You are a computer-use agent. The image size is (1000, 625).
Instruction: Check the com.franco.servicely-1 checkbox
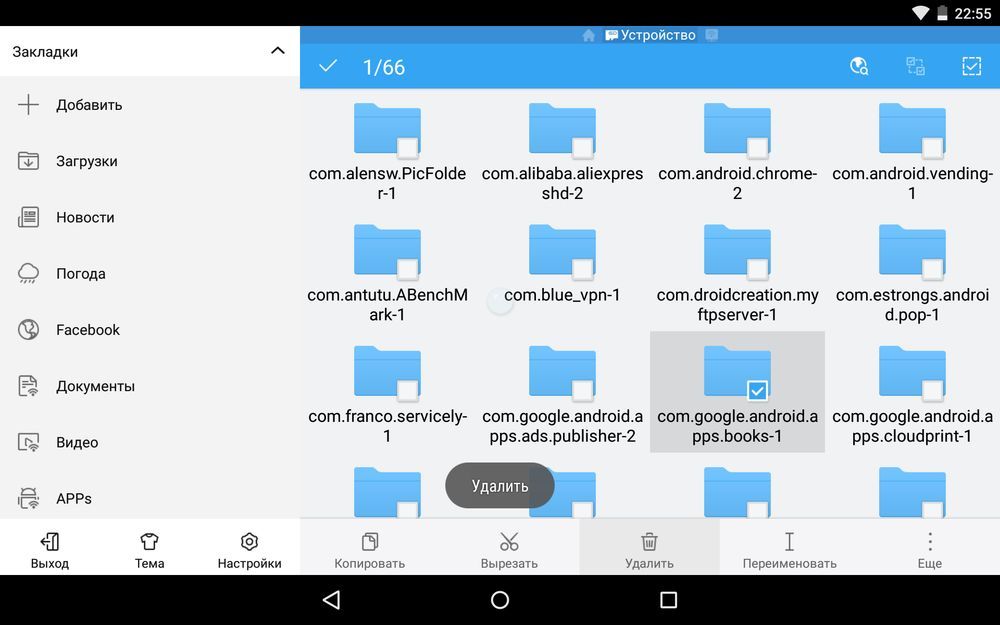pos(407,390)
